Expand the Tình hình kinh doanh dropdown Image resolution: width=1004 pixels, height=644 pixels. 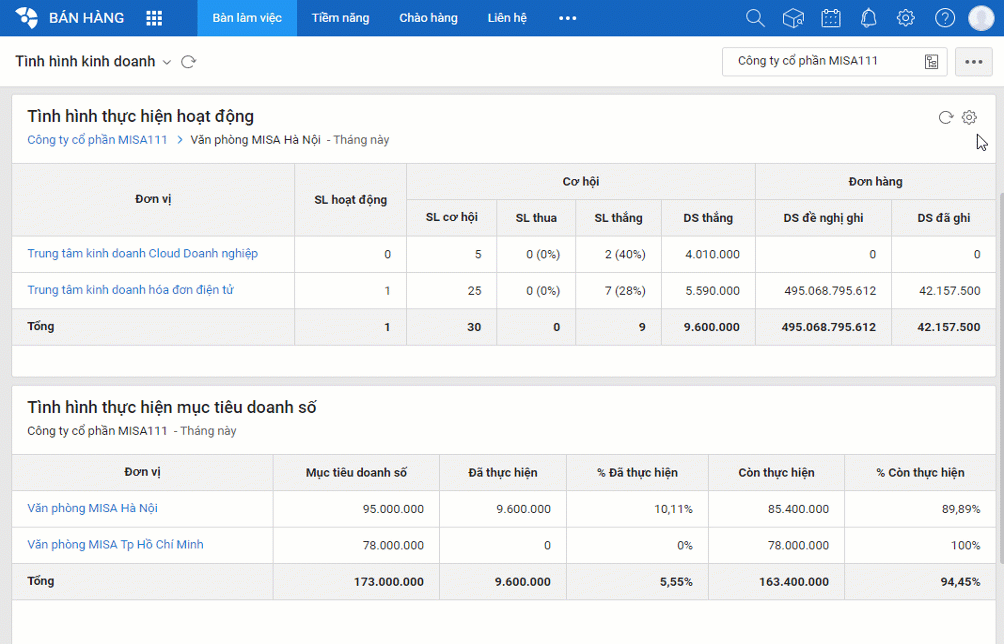coord(166,62)
